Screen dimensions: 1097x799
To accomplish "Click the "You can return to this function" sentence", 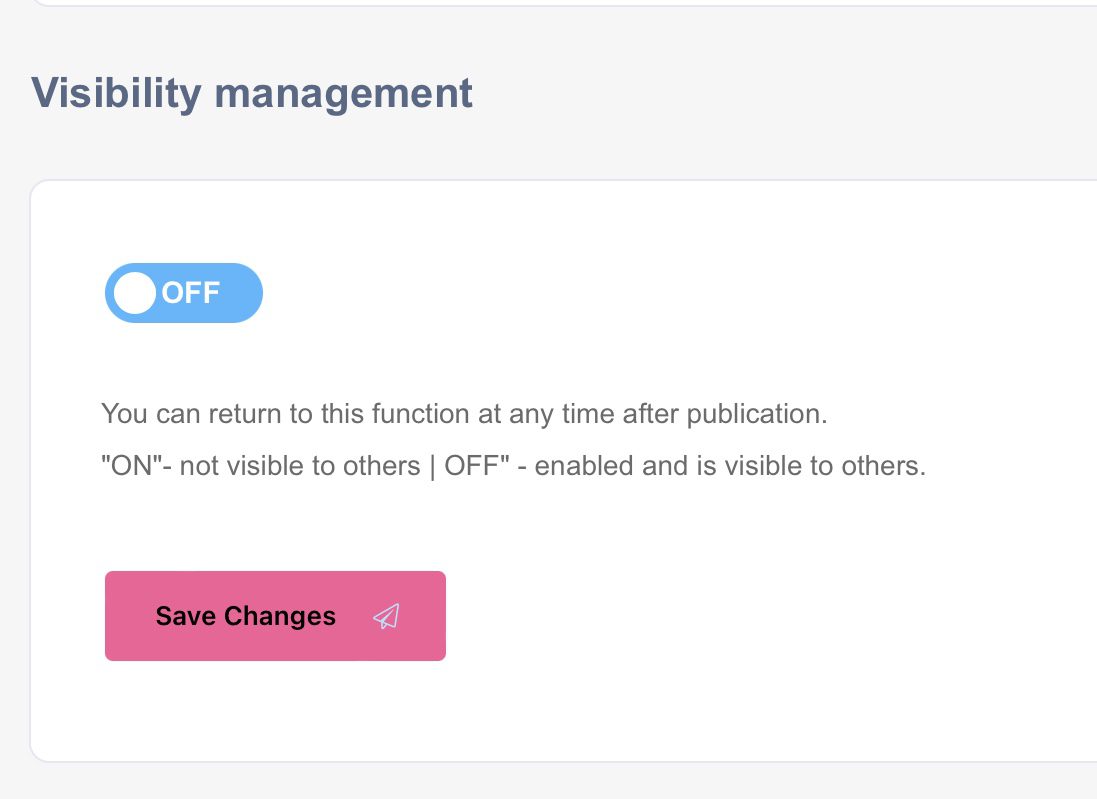I will (464, 413).
